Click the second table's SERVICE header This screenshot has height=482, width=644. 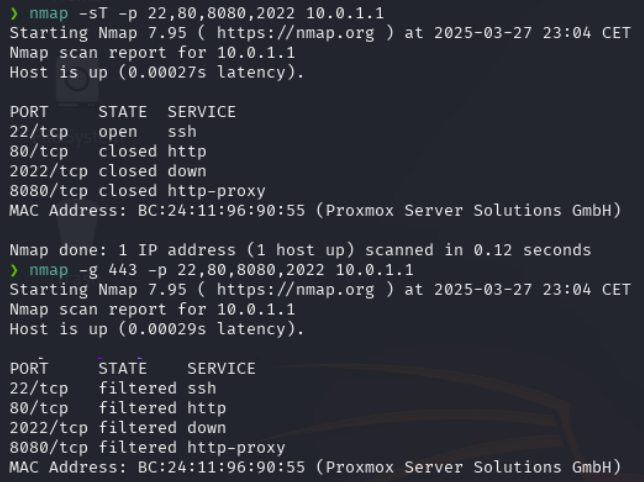[x=221, y=369]
